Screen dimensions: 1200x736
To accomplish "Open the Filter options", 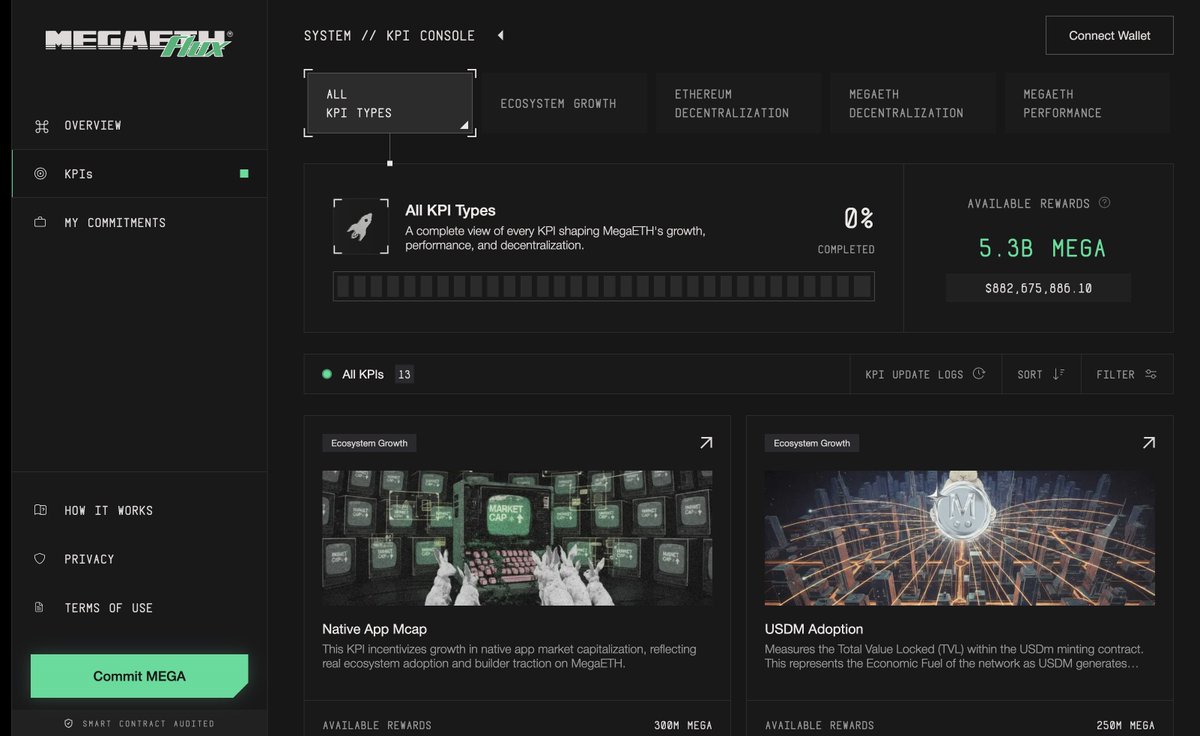I will point(1127,374).
